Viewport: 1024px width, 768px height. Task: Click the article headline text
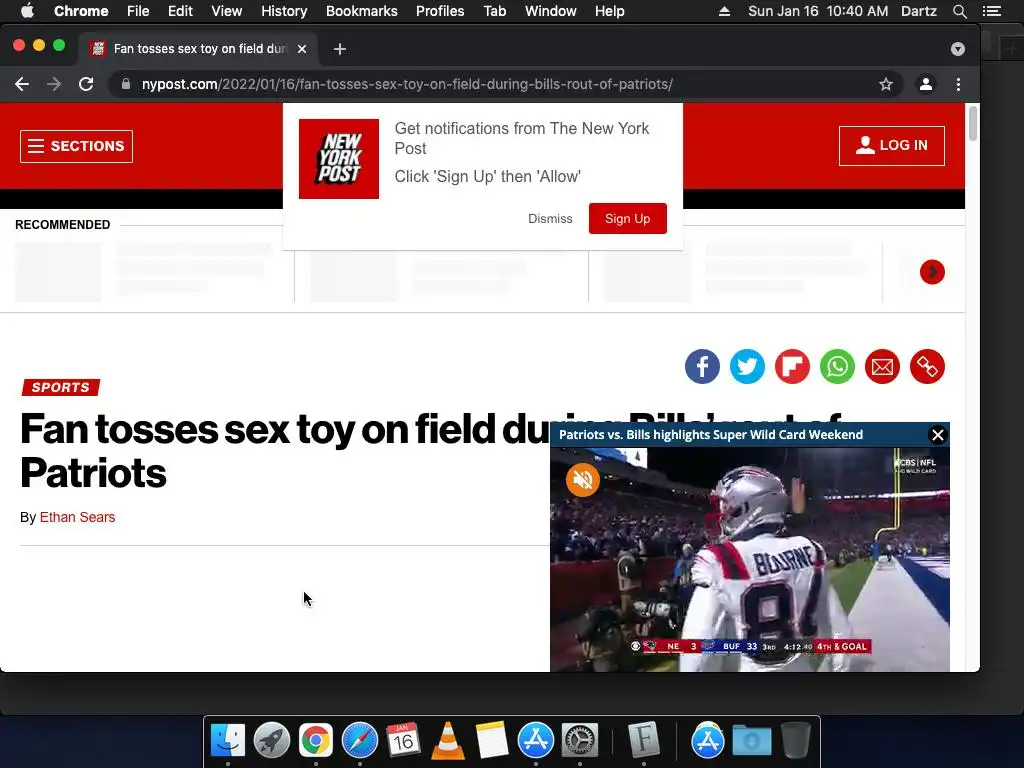[285, 451]
